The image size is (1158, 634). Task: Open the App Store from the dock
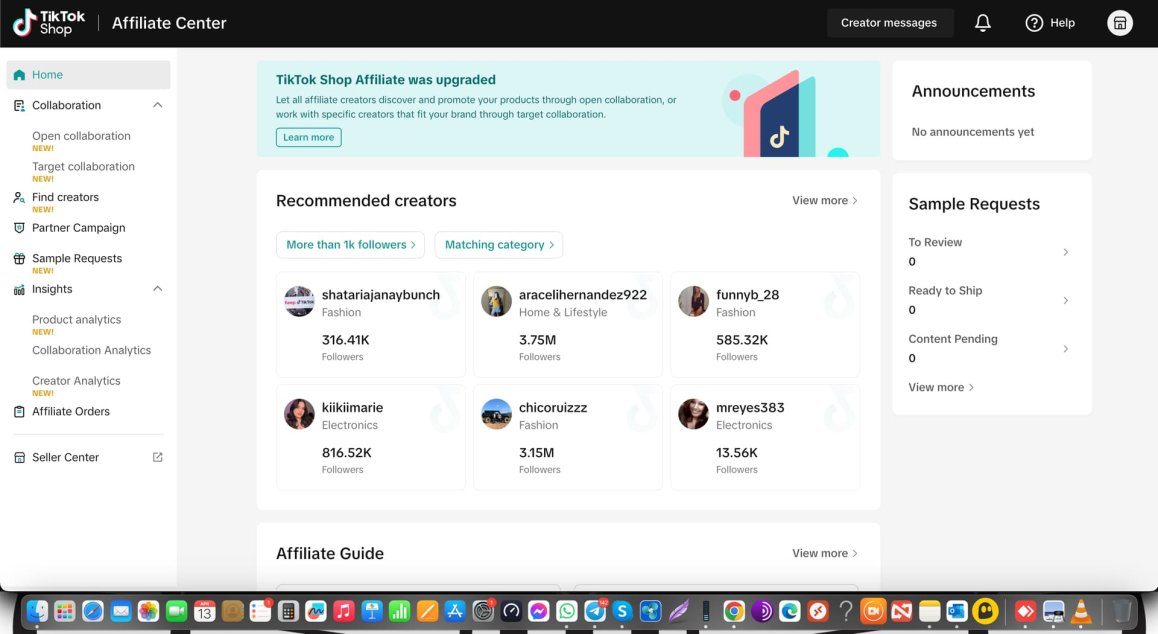(455, 611)
